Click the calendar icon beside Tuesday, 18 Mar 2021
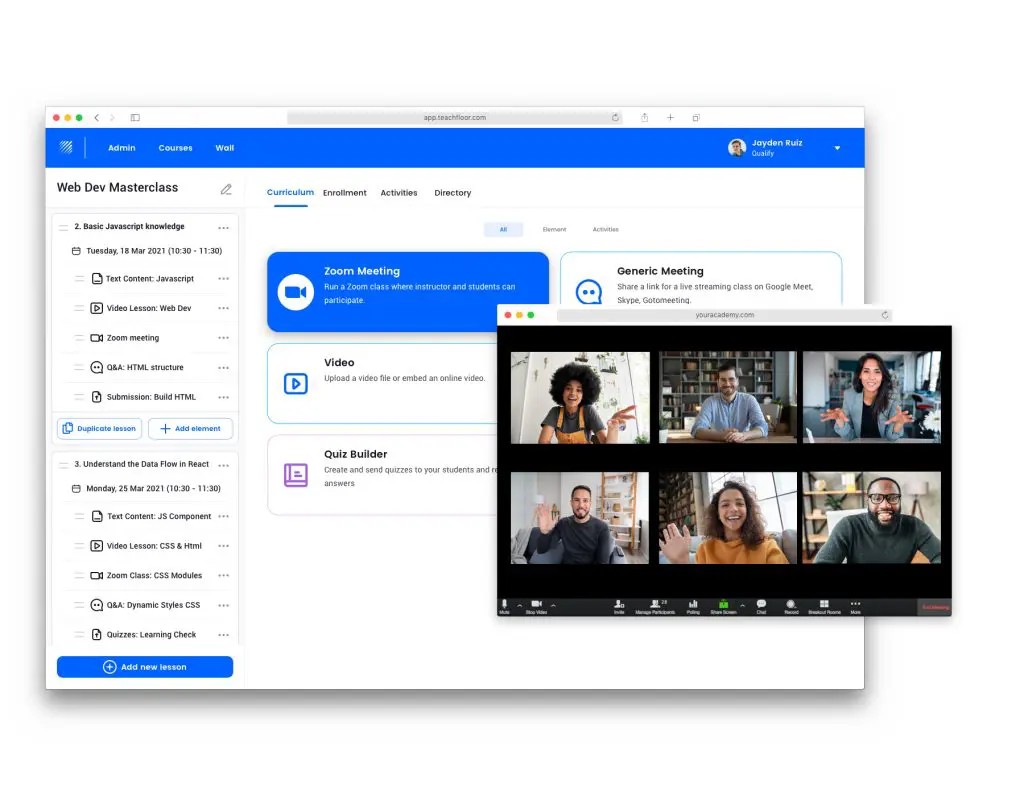1024x796 pixels. tap(76, 251)
